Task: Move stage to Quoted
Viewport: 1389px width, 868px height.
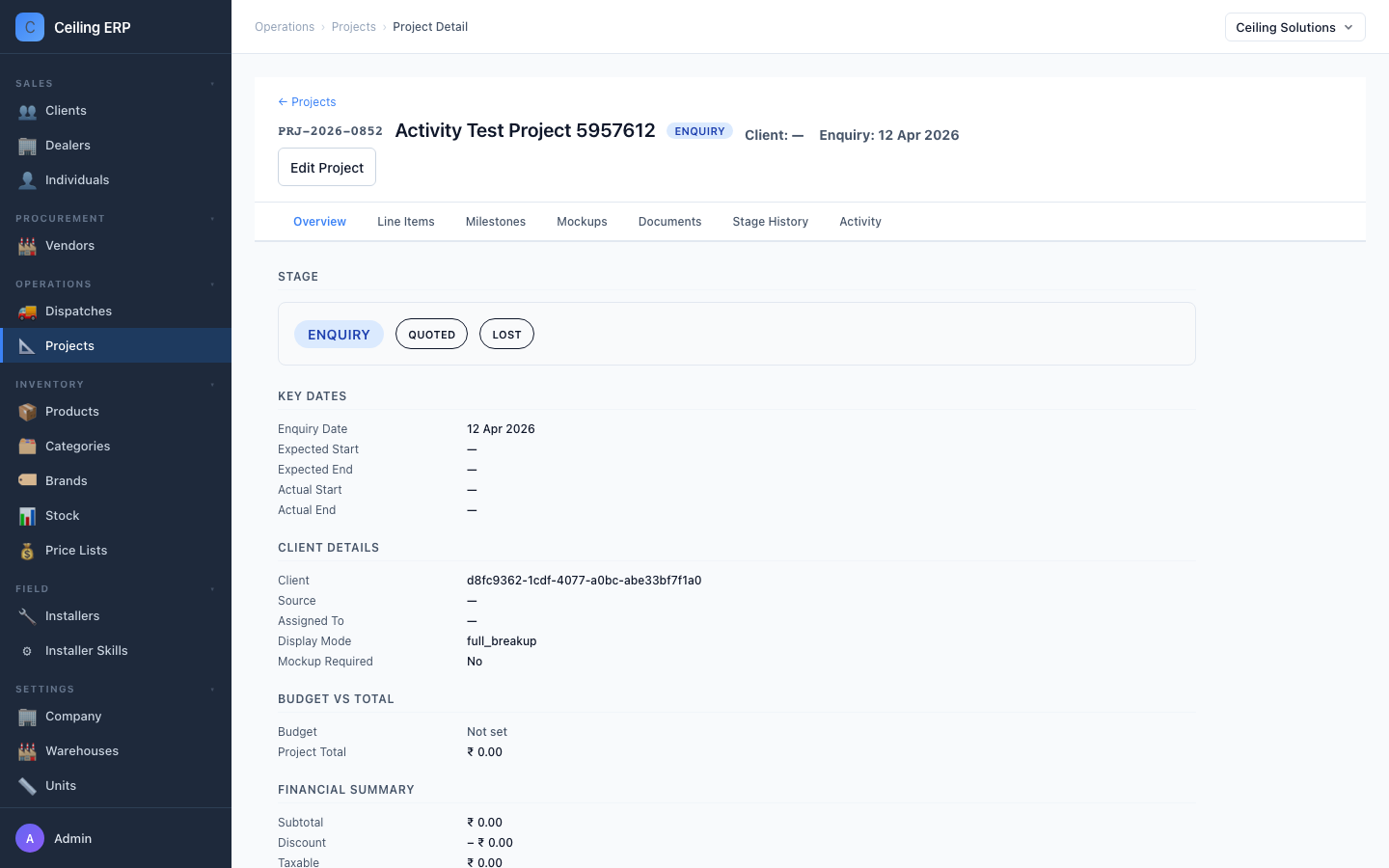Action: tap(431, 334)
